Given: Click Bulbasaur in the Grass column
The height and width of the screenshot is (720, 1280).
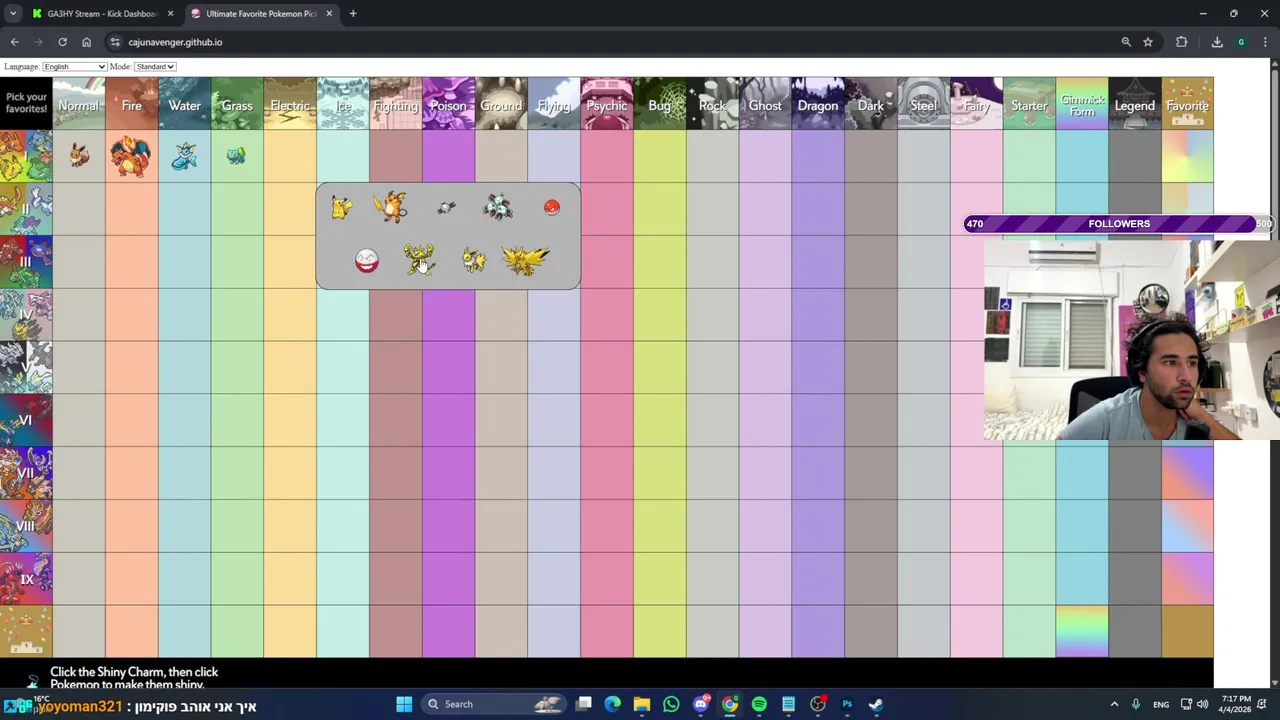Looking at the screenshot, I should tap(236, 156).
